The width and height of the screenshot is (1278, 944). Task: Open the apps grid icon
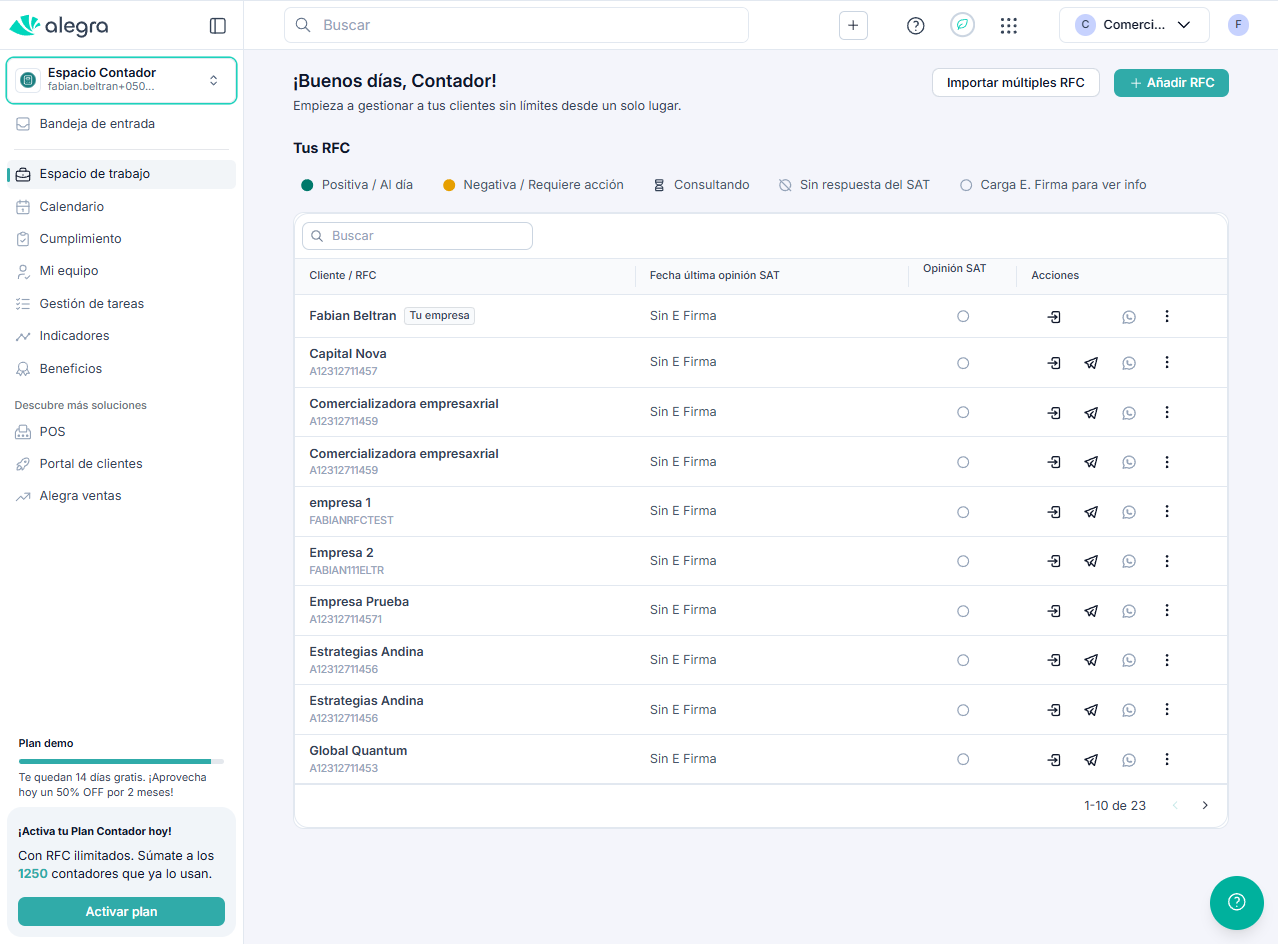(1009, 26)
